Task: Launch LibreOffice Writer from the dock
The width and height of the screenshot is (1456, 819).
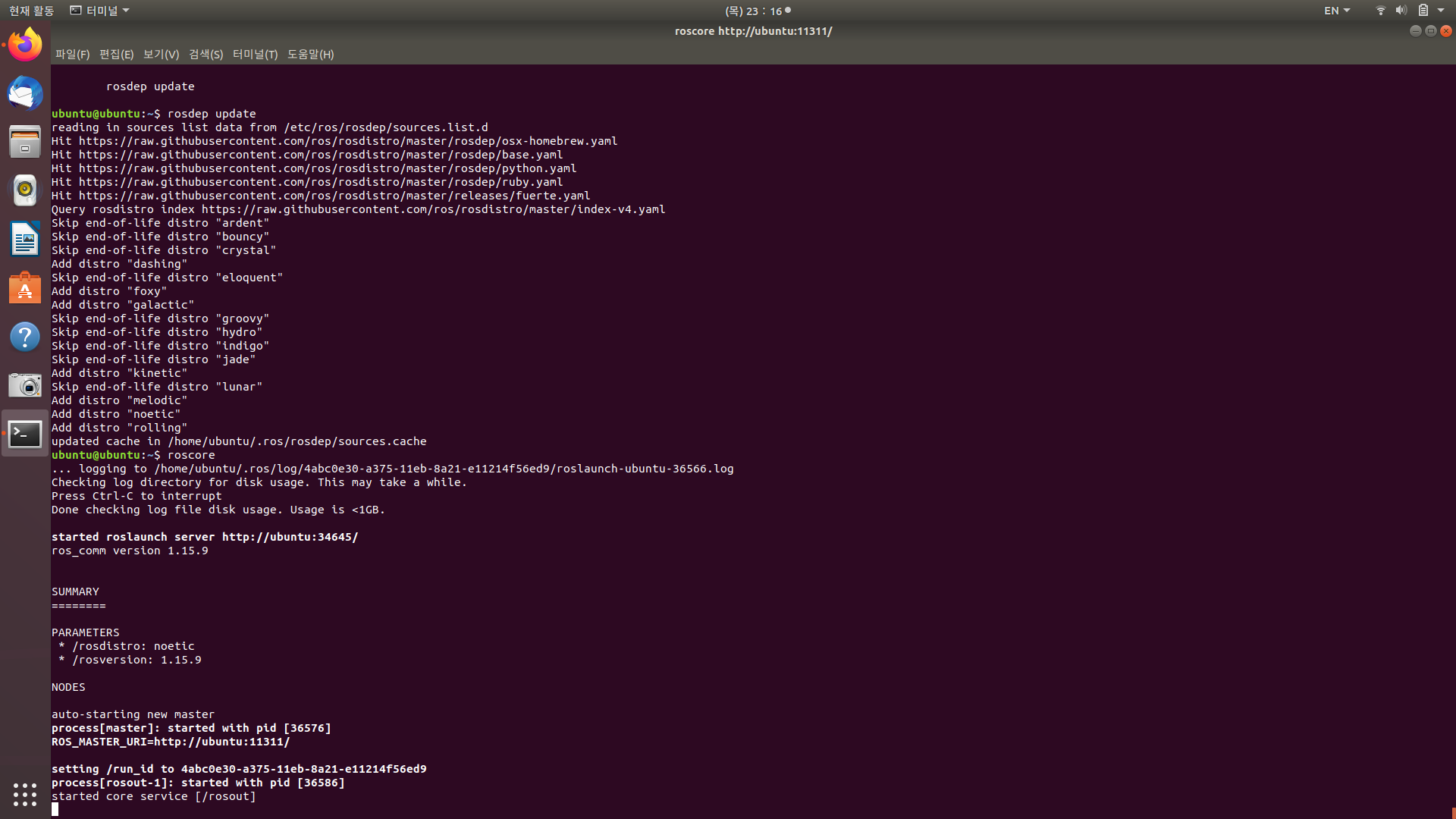Action: (25, 239)
